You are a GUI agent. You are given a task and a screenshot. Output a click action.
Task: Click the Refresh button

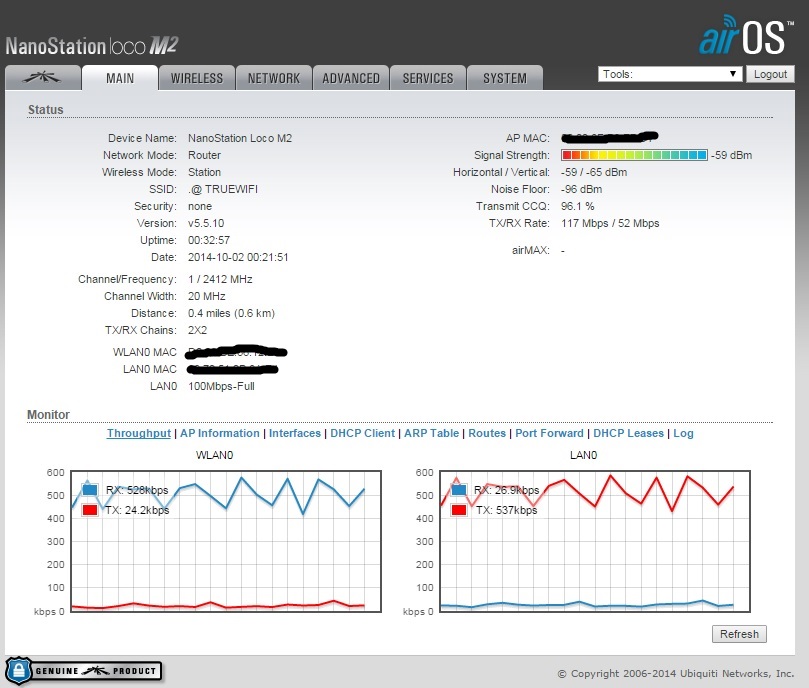click(739, 634)
